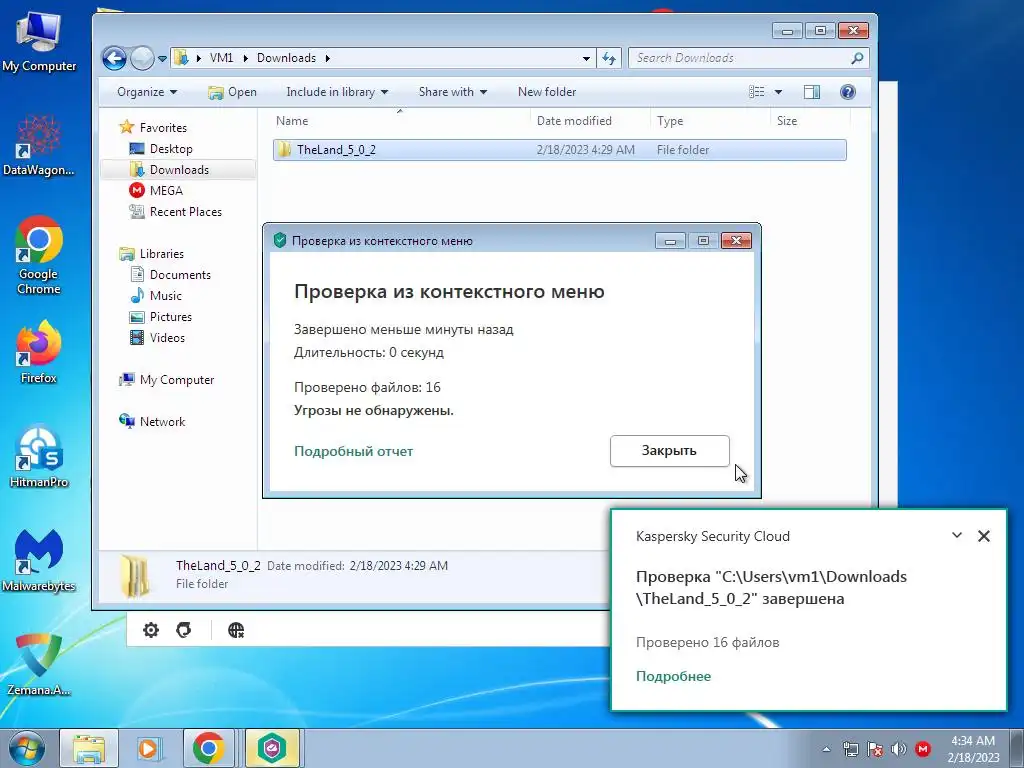
Task: Refresh the Downloads folder view
Action: tap(609, 58)
